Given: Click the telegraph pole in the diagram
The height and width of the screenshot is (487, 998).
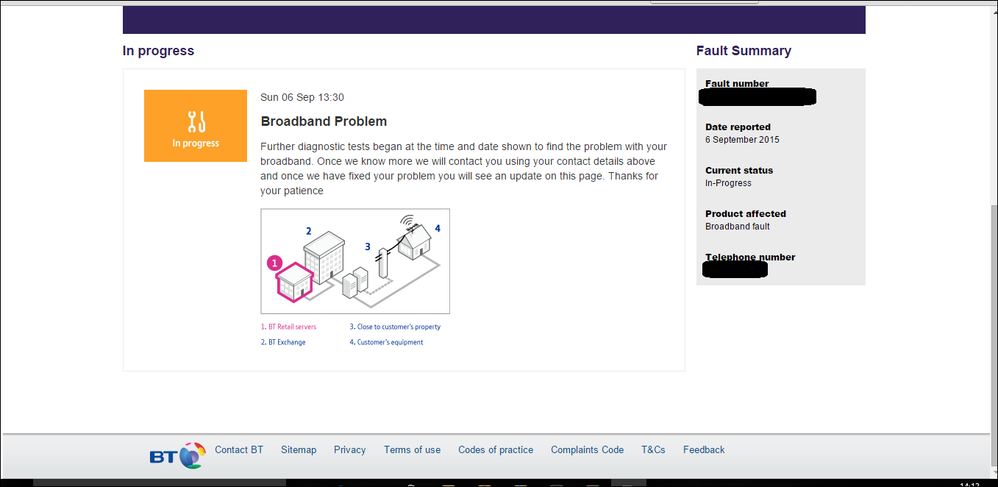Looking at the screenshot, I should coord(383,261).
